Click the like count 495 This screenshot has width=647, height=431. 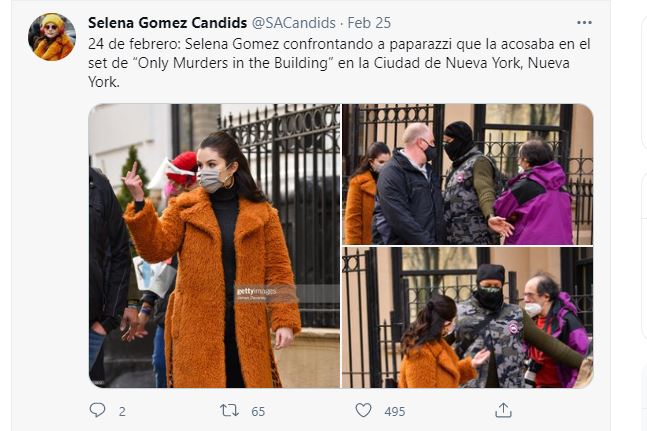394,412
